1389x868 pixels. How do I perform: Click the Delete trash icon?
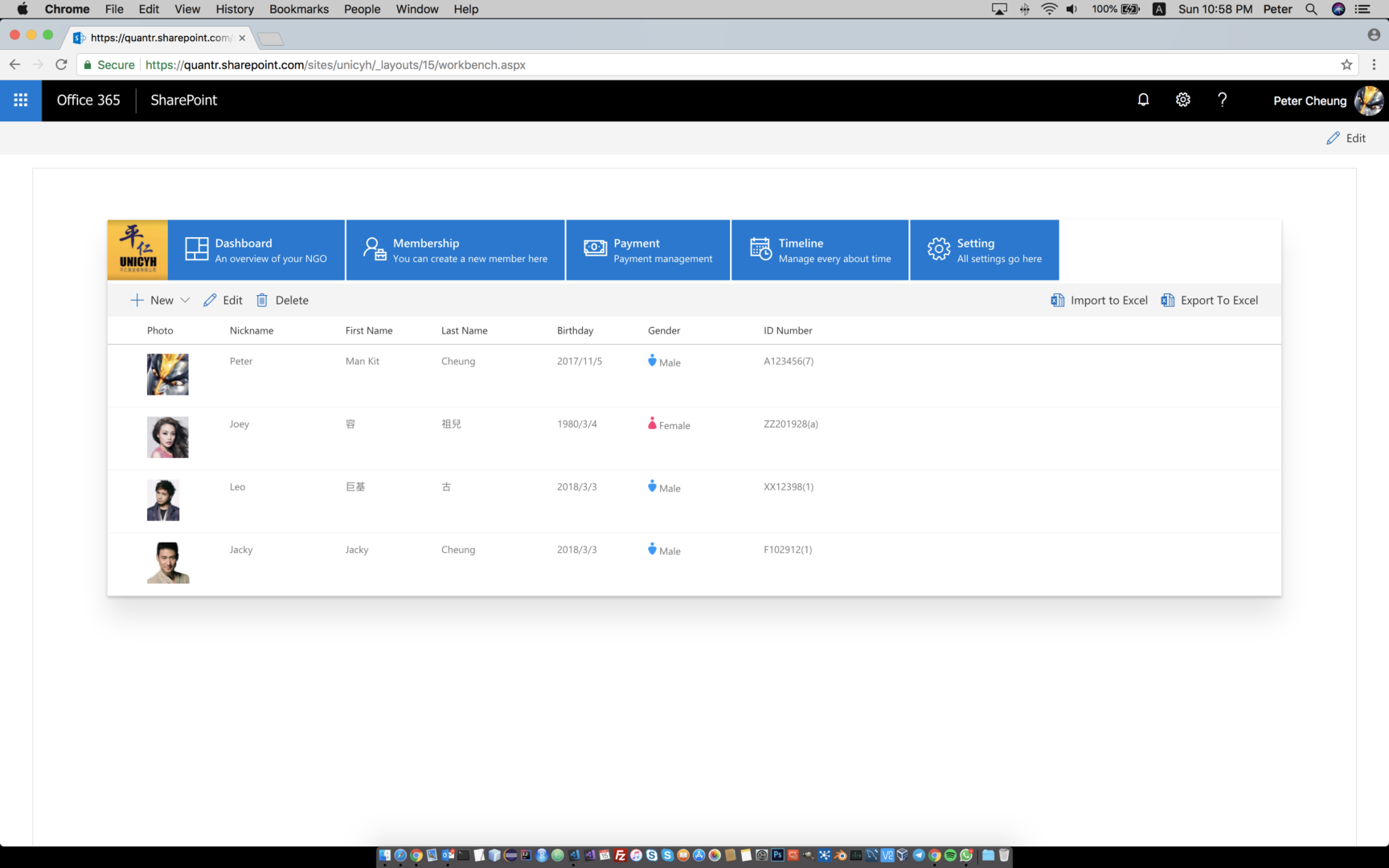[261, 300]
